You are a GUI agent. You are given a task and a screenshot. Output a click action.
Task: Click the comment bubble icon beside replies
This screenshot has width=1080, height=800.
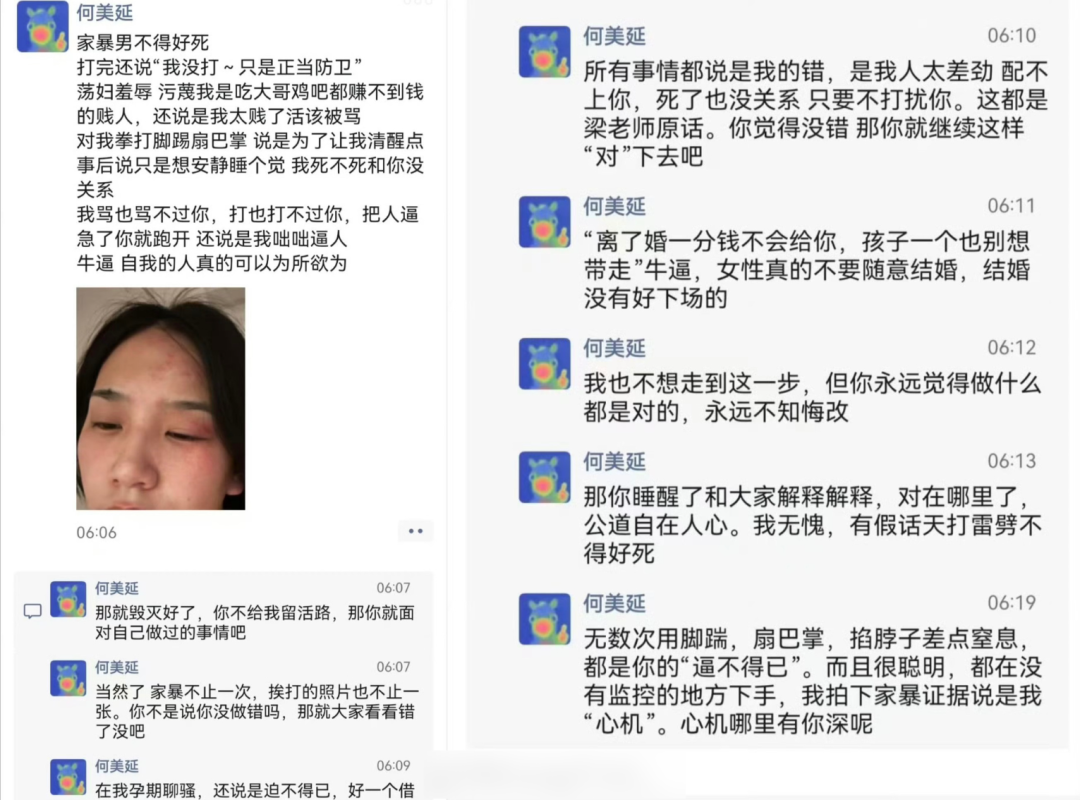(x=32, y=611)
